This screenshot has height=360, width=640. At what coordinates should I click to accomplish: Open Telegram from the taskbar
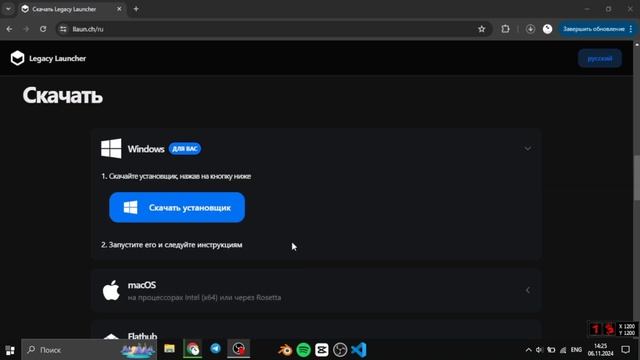[x=216, y=349]
